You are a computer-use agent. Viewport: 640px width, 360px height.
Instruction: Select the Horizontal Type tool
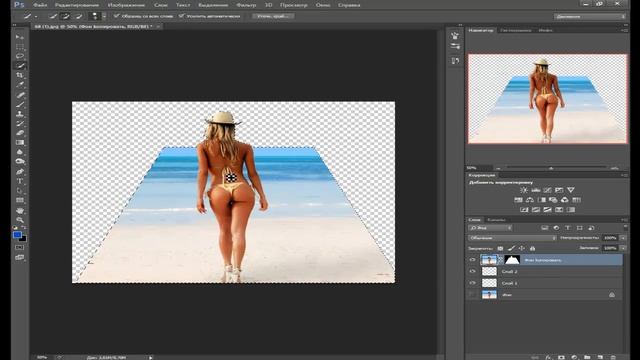pos(20,181)
